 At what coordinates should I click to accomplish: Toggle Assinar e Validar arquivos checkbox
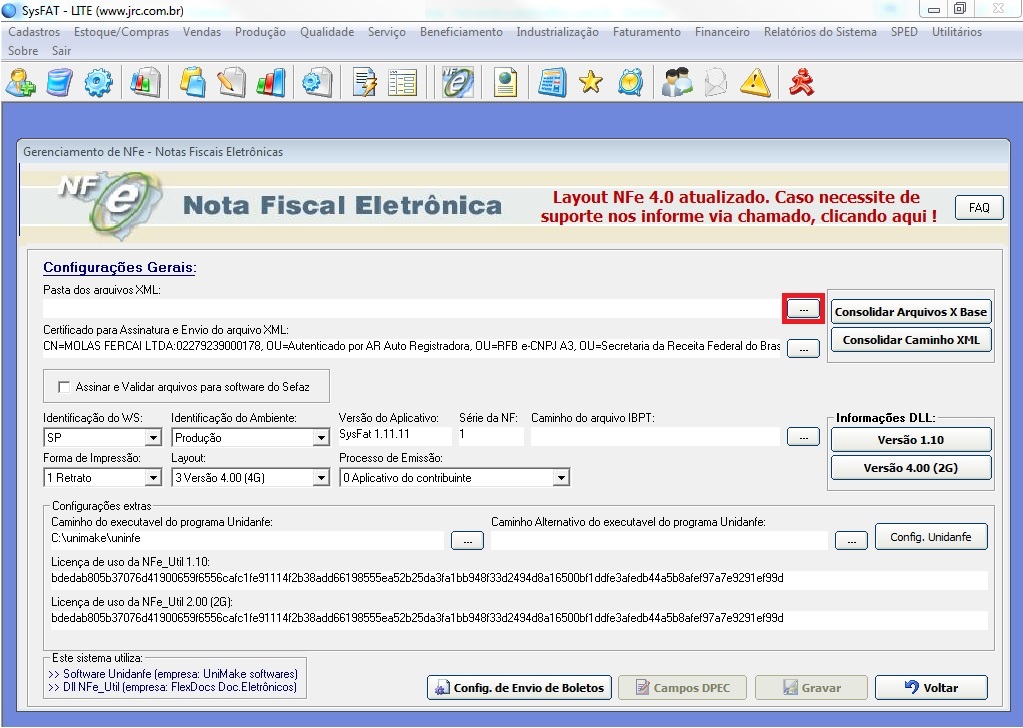point(64,387)
